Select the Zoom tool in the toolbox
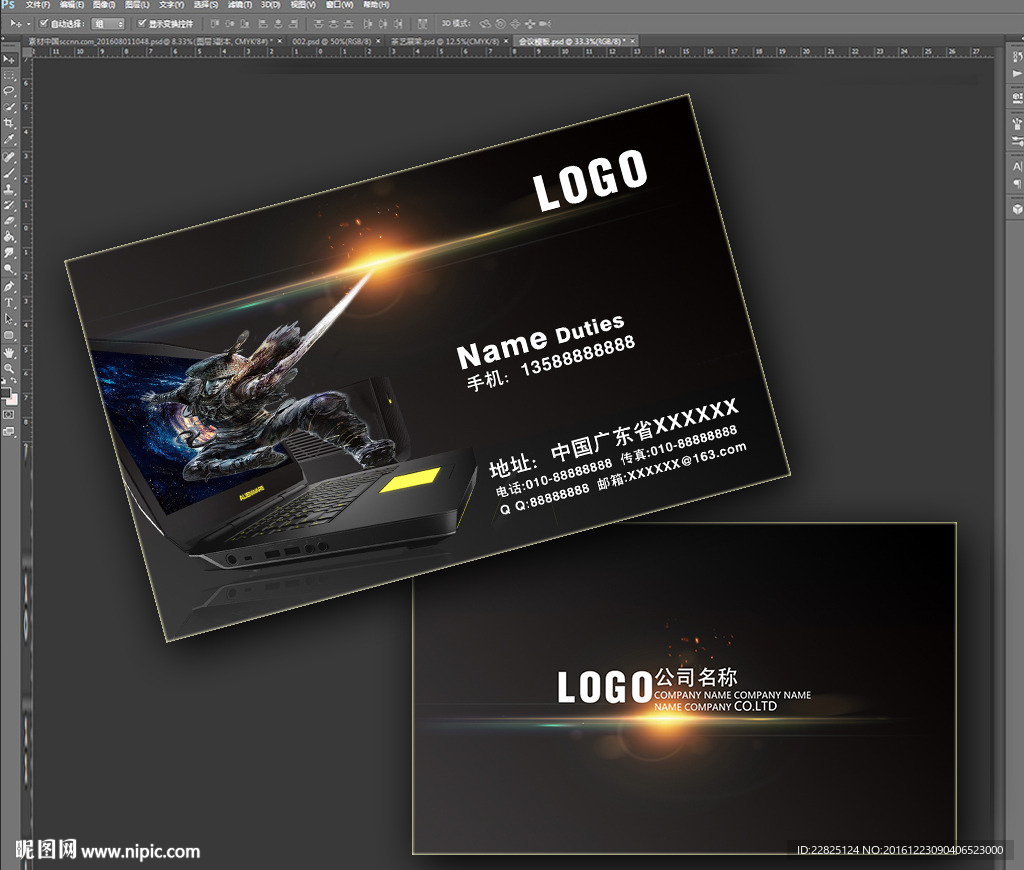Screen dimensions: 1024x870 (x=8, y=368)
